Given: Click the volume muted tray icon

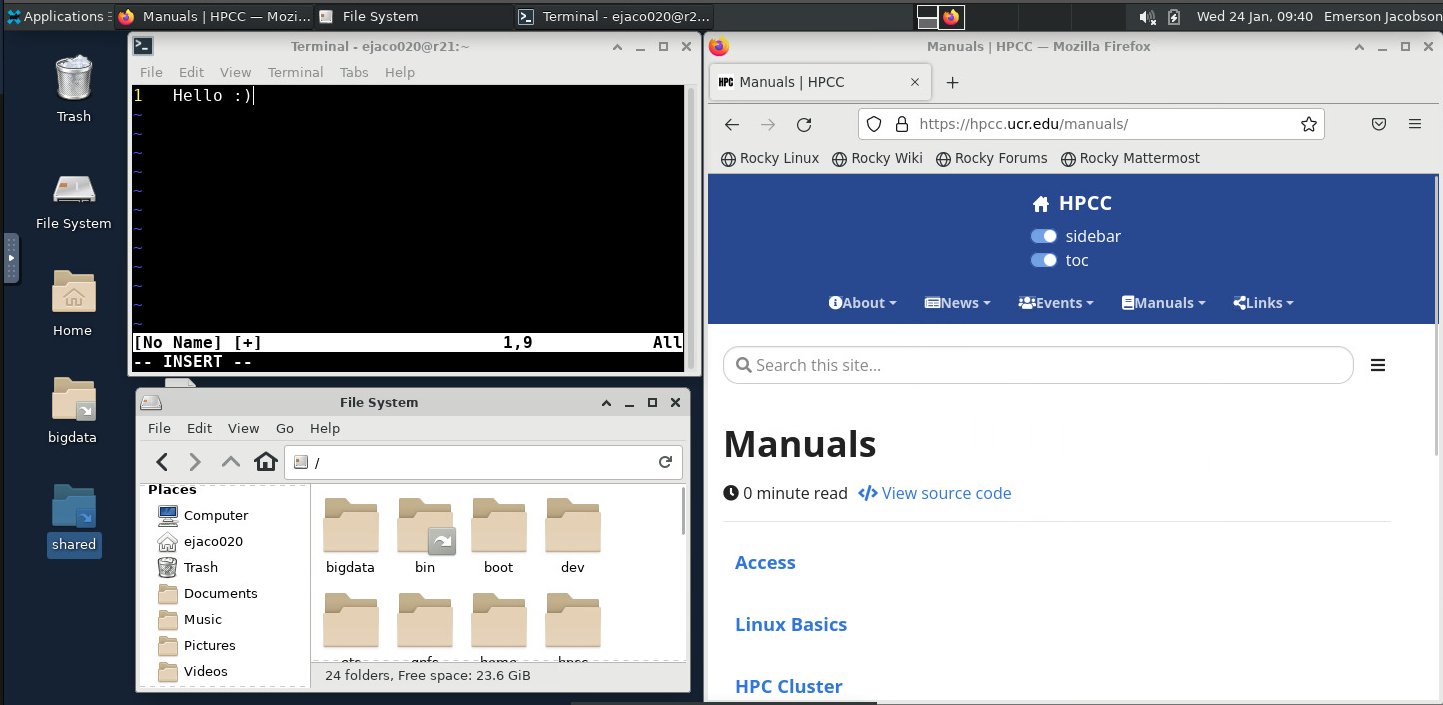Looking at the screenshot, I should click(x=1147, y=17).
